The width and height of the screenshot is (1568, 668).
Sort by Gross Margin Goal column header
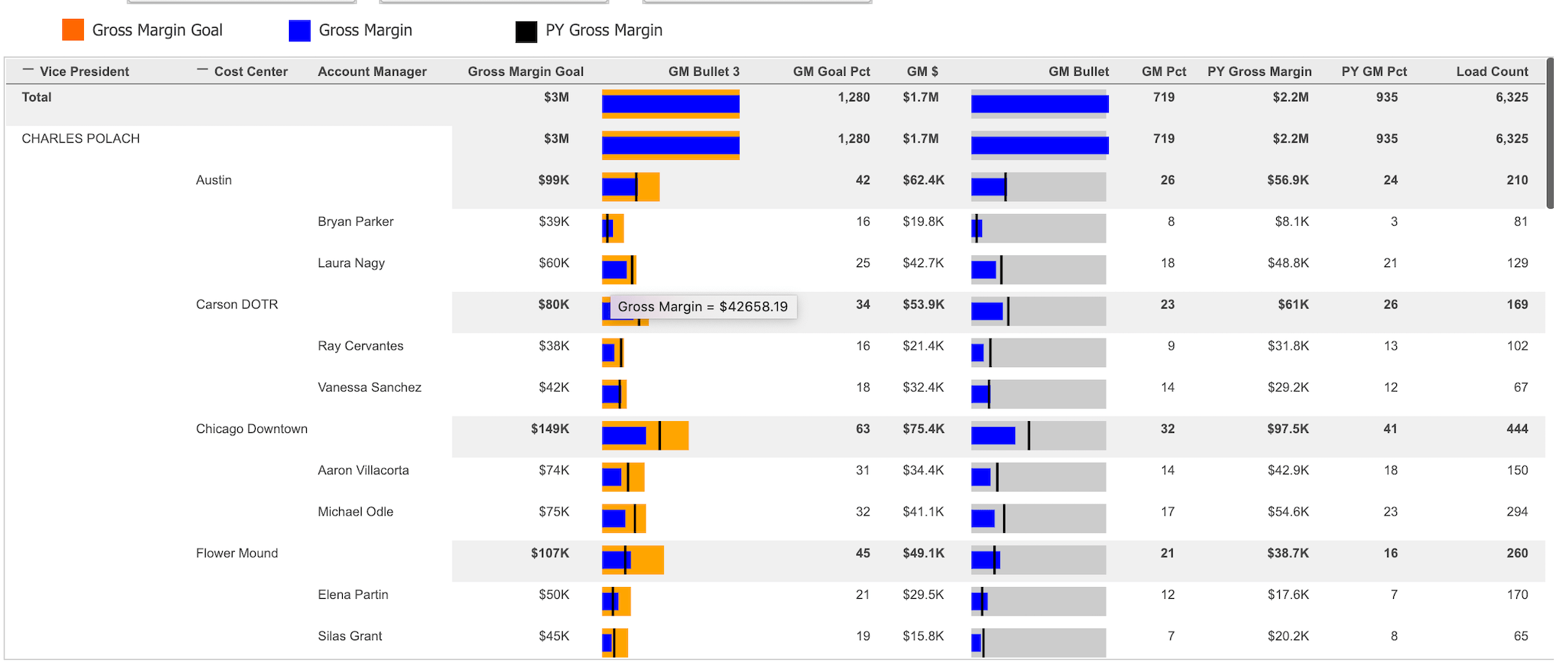[x=525, y=71]
